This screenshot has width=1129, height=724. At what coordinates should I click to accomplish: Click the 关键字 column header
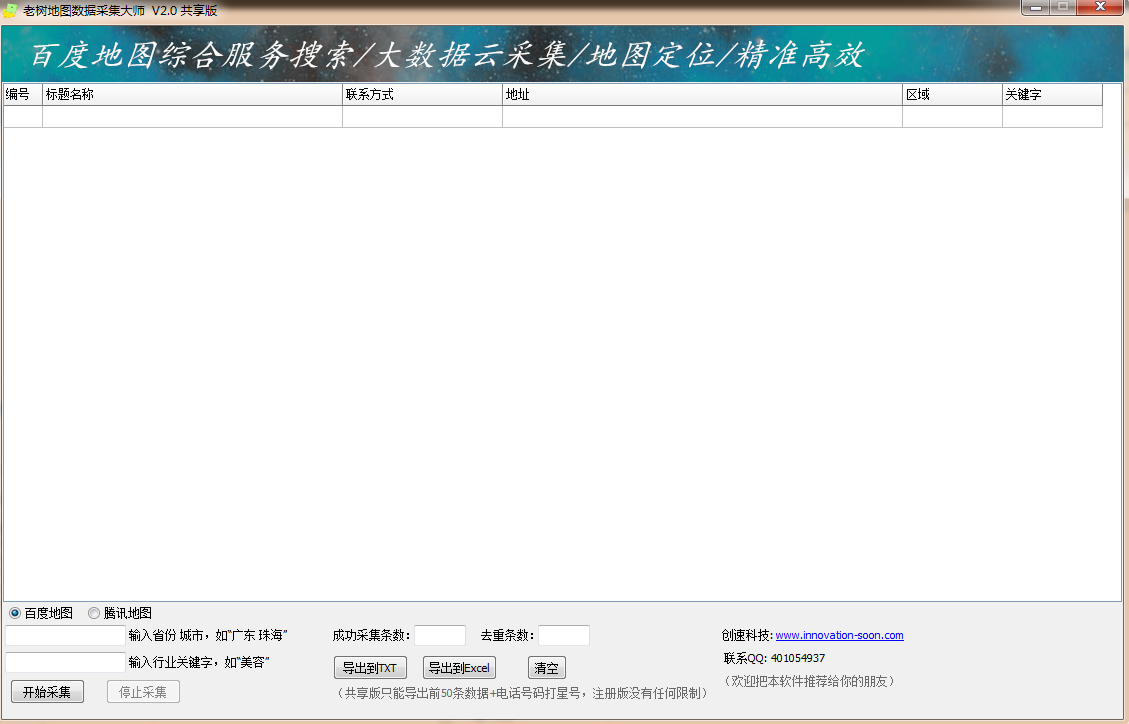tap(1053, 94)
